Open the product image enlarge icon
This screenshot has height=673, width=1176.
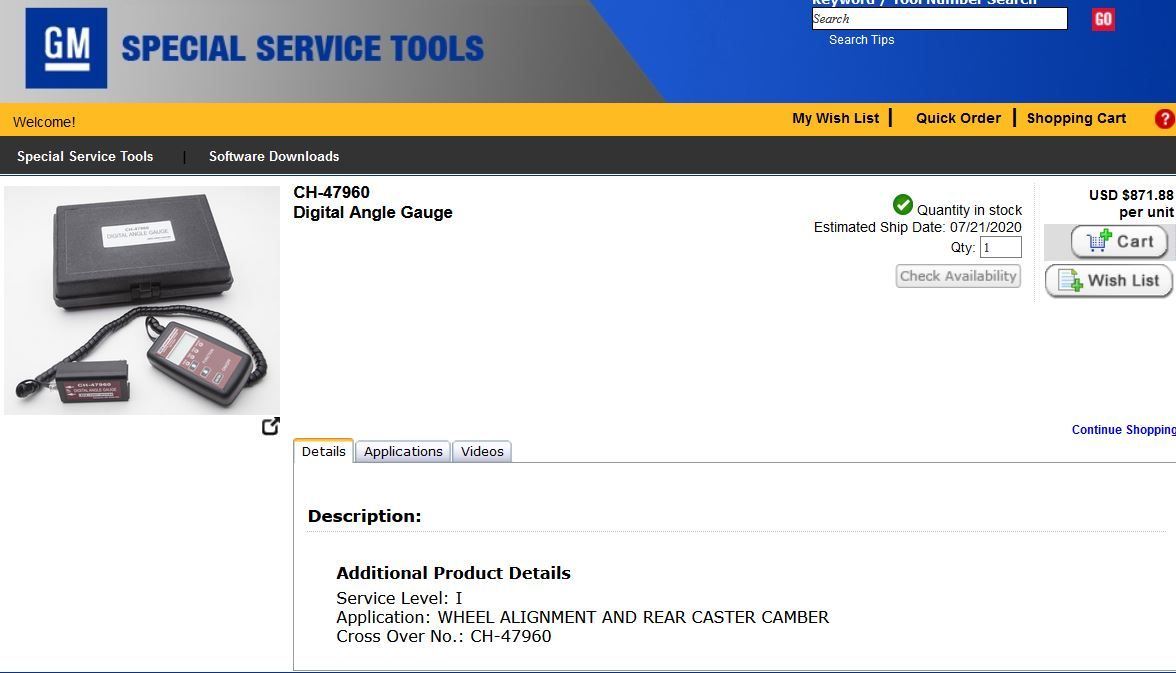coord(271,425)
